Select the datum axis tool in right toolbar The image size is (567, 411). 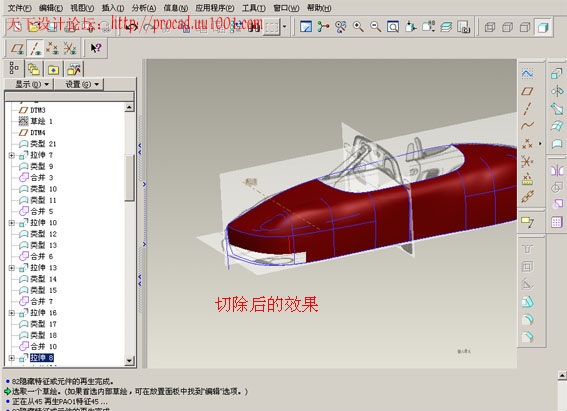(527, 109)
